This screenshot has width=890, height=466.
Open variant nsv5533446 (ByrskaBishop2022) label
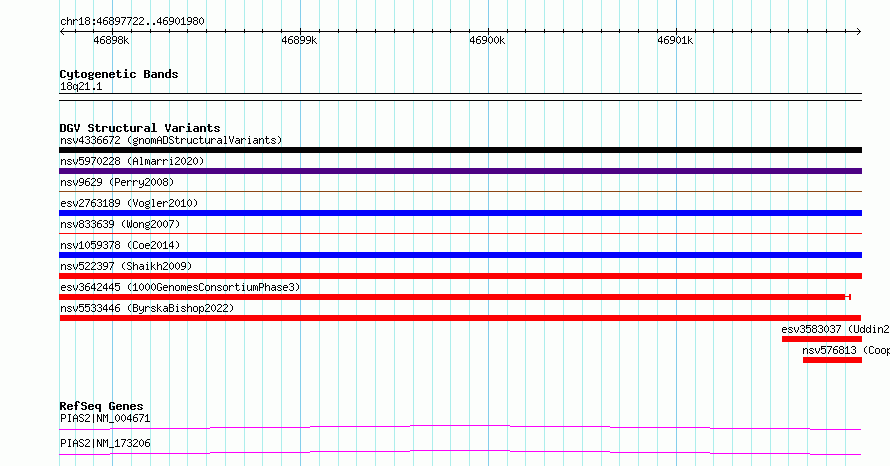coord(147,308)
